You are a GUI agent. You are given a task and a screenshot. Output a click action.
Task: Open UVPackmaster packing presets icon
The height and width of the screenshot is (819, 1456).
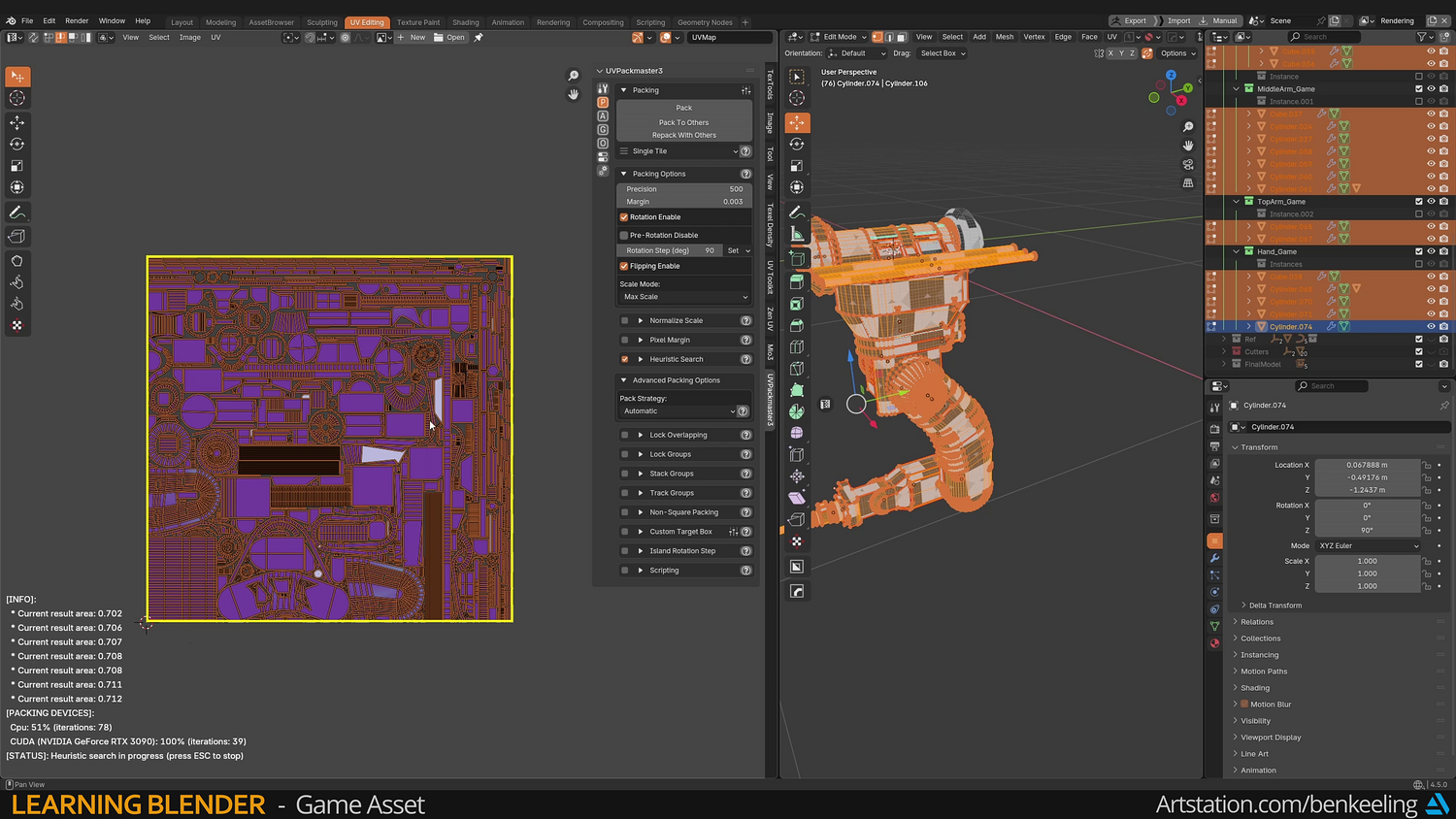(746, 90)
